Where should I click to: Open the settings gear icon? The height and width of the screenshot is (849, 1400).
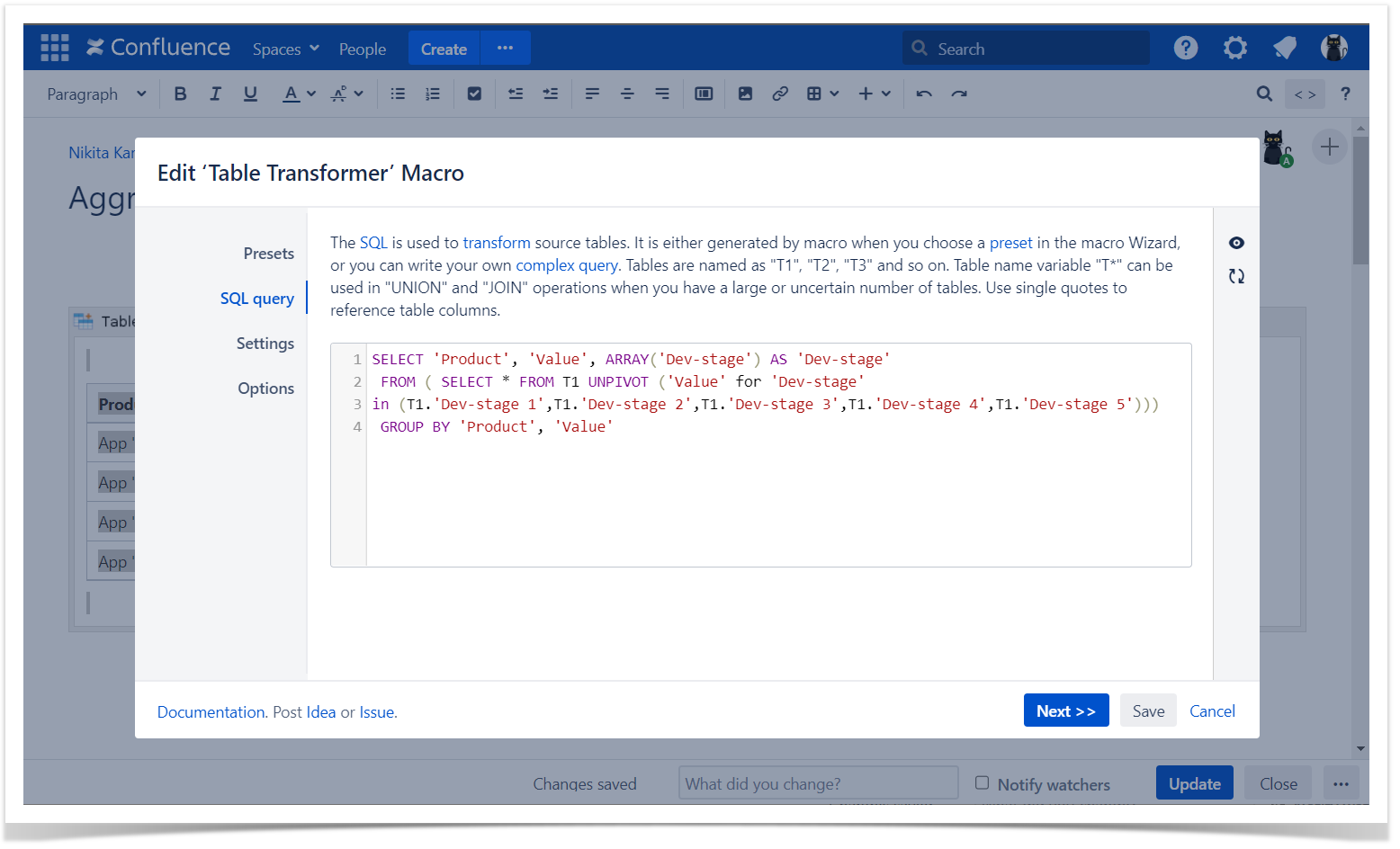click(1234, 48)
